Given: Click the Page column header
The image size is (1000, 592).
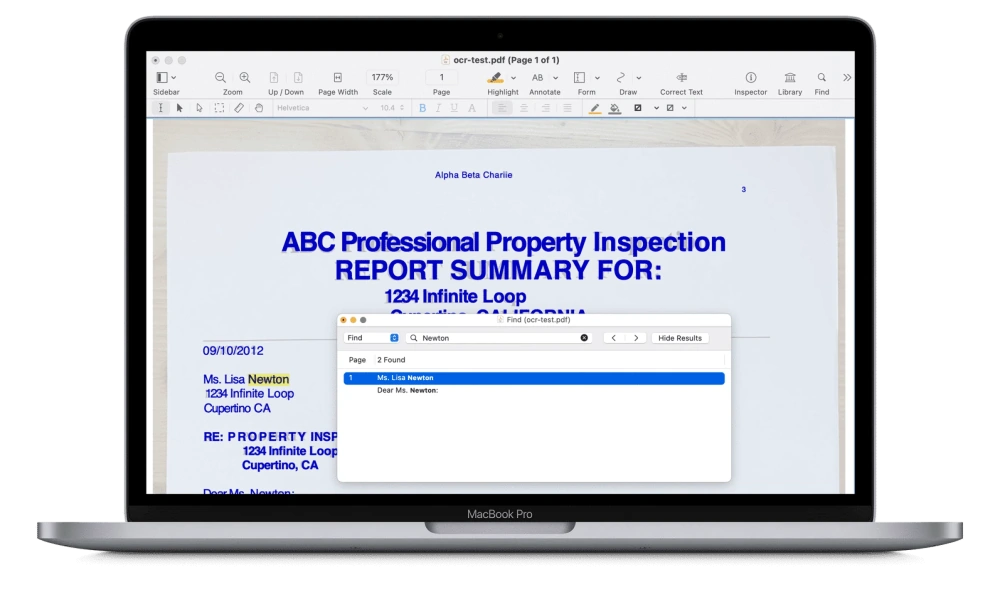Looking at the screenshot, I should tap(357, 360).
